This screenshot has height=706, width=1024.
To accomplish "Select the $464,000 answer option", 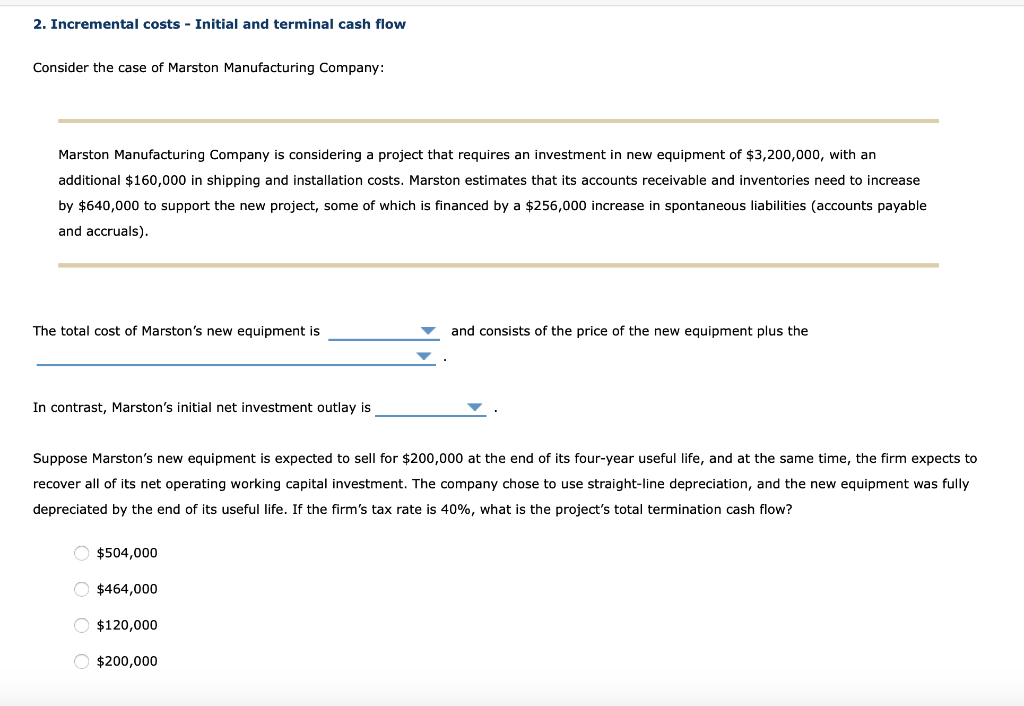I will 81,589.
